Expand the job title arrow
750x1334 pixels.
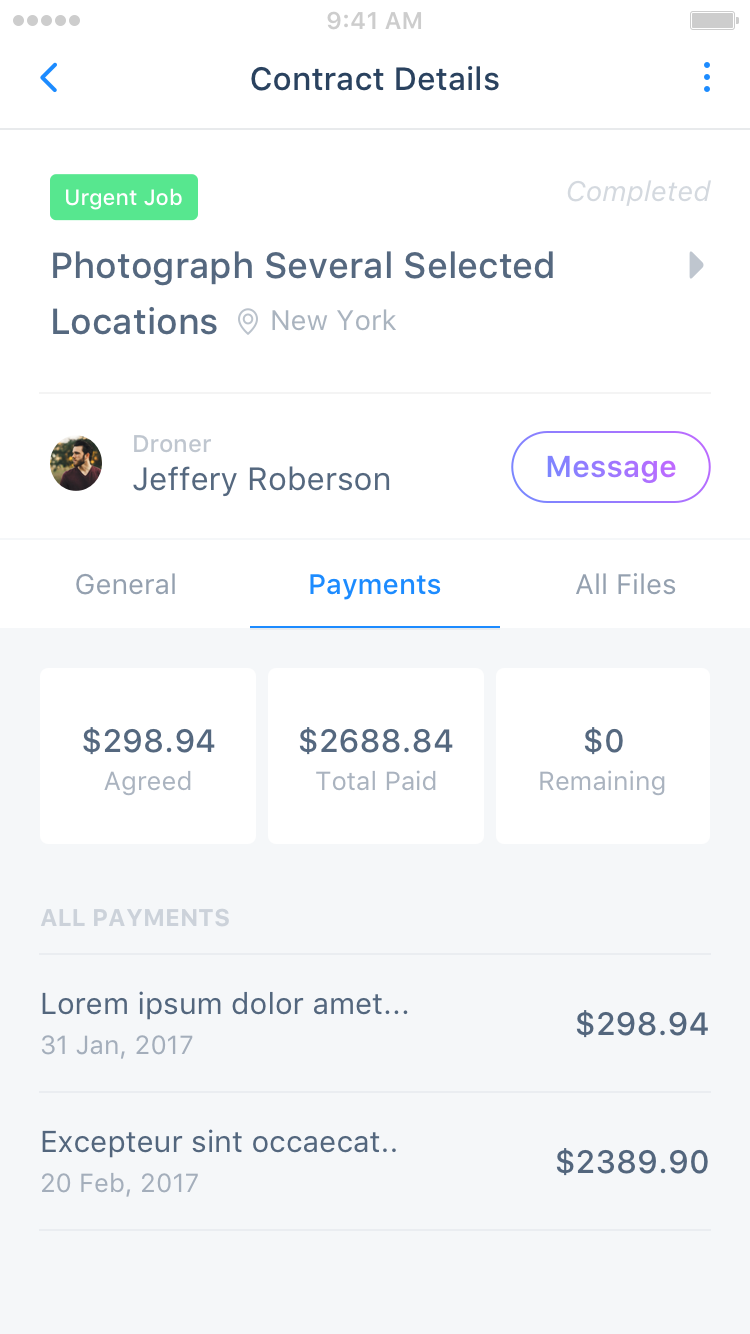coord(697,266)
